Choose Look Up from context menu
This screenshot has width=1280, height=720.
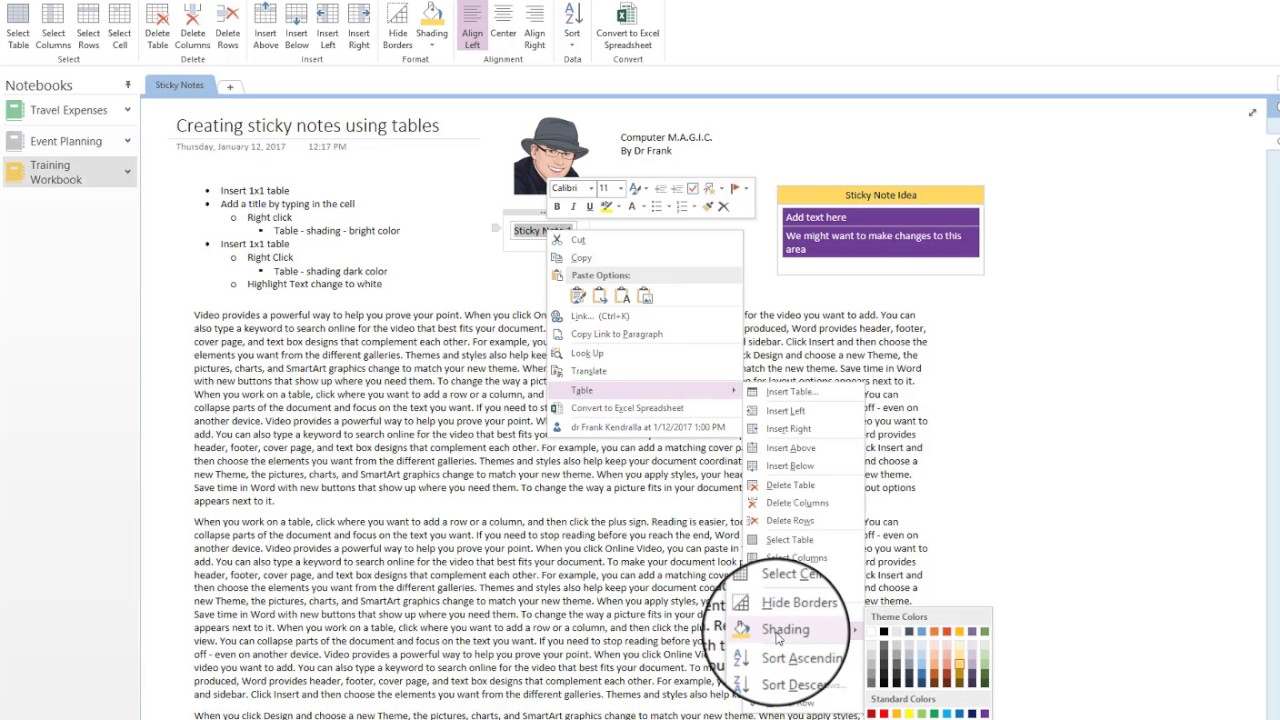pos(646,353)
